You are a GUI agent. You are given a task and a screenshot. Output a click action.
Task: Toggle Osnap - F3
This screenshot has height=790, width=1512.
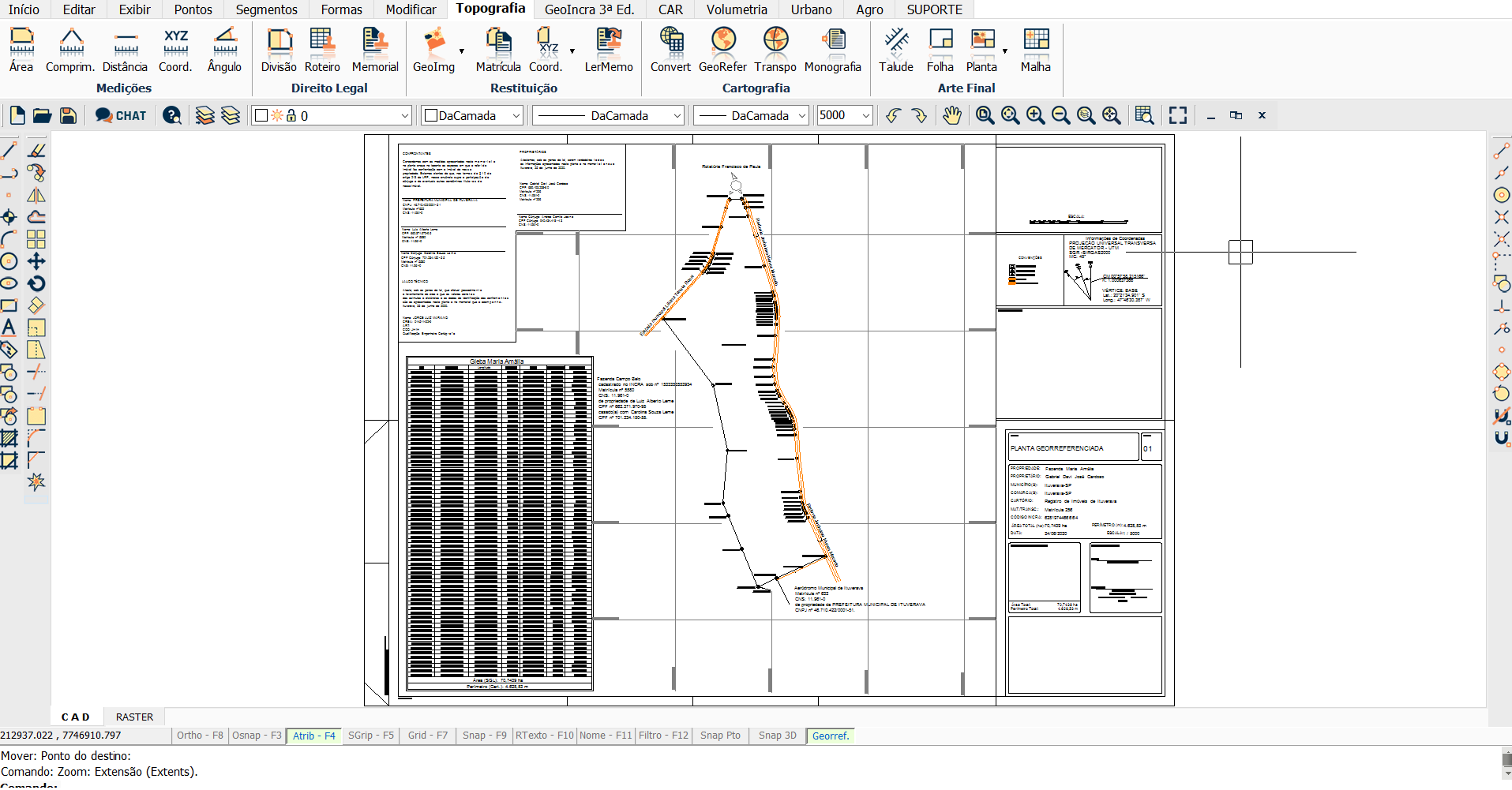tap(257, 736)
